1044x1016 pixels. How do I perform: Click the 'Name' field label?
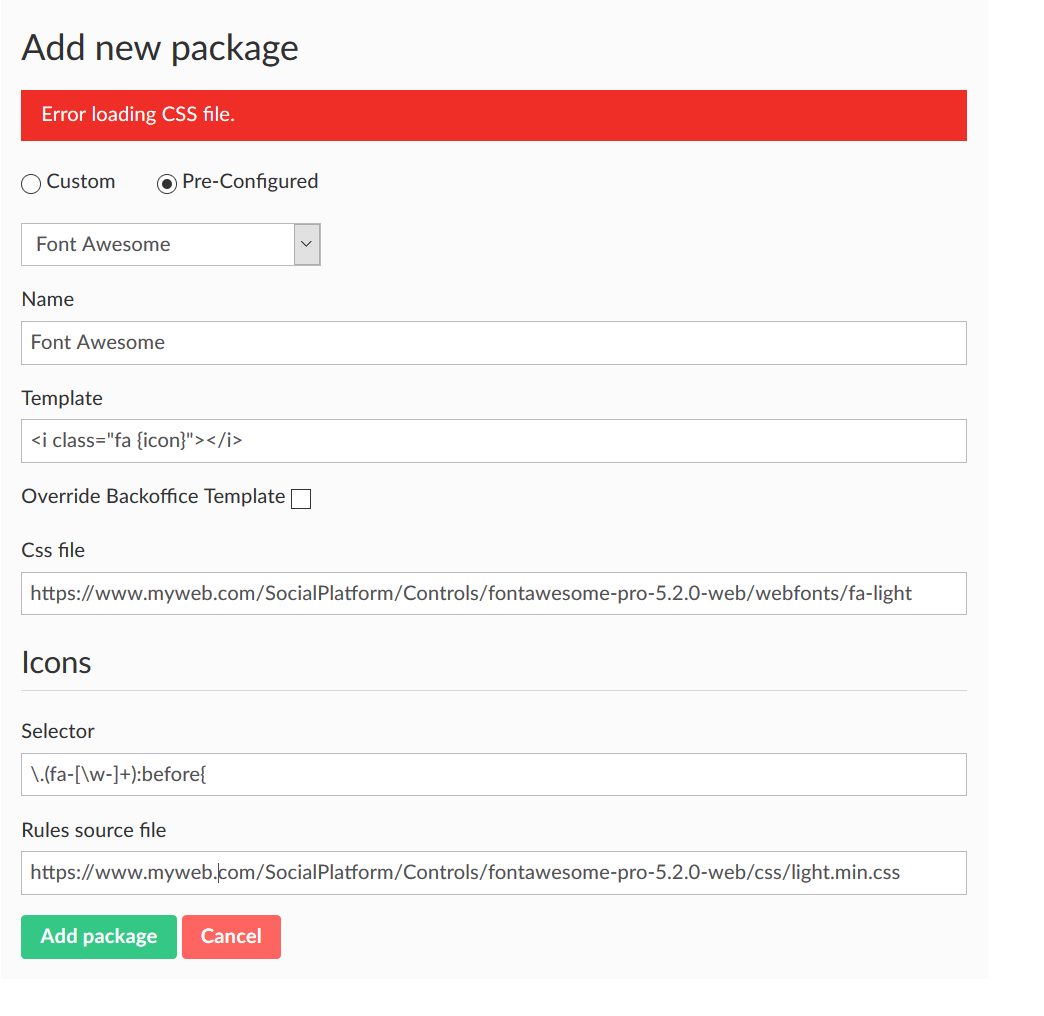47,300
